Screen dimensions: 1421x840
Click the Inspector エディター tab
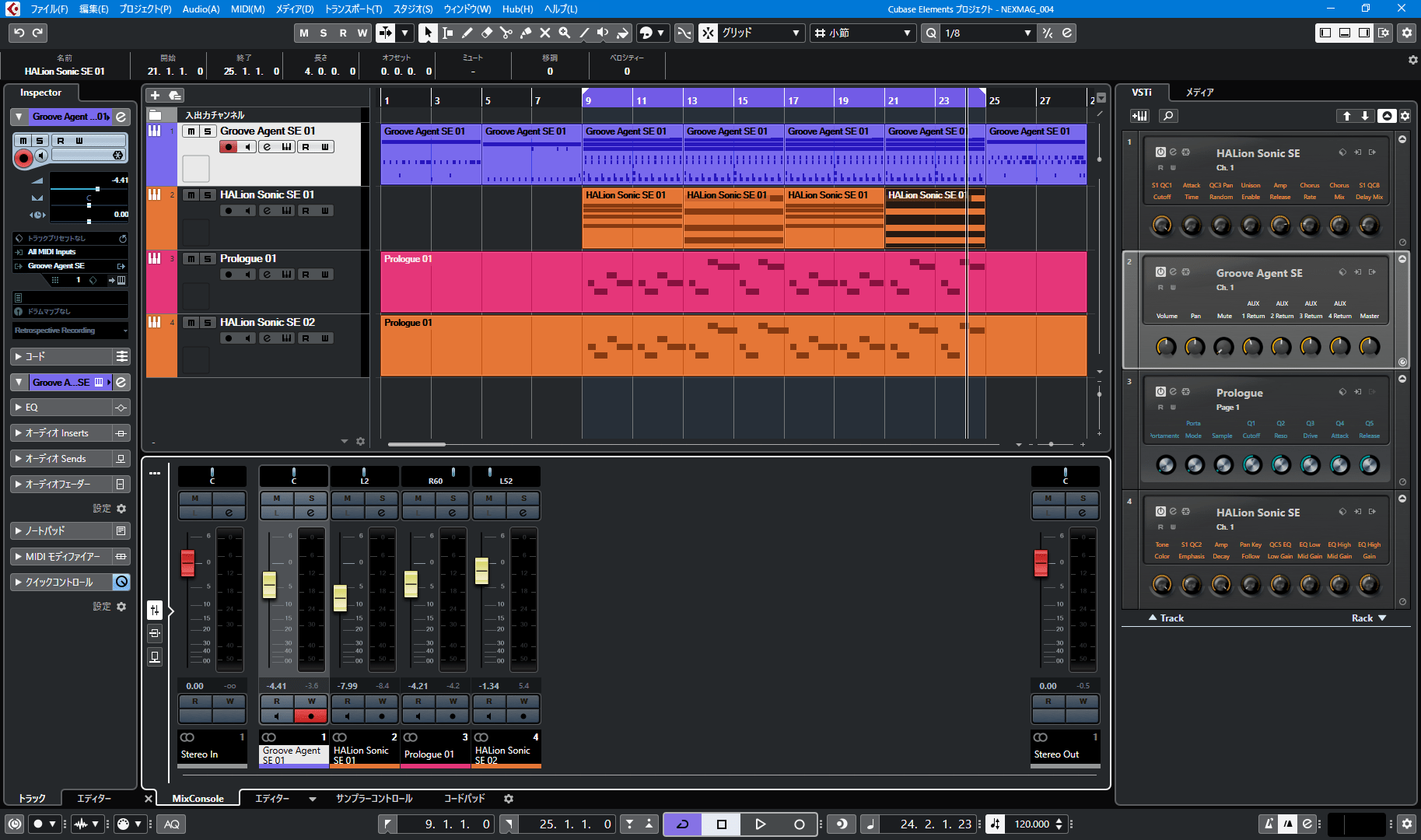tap(95, 799)
